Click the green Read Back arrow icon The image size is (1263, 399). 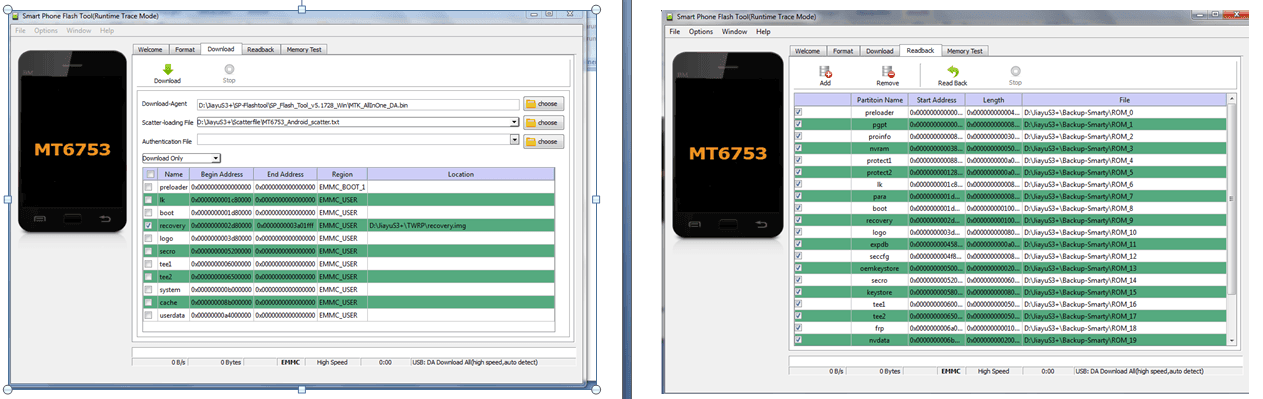[952, 71]
